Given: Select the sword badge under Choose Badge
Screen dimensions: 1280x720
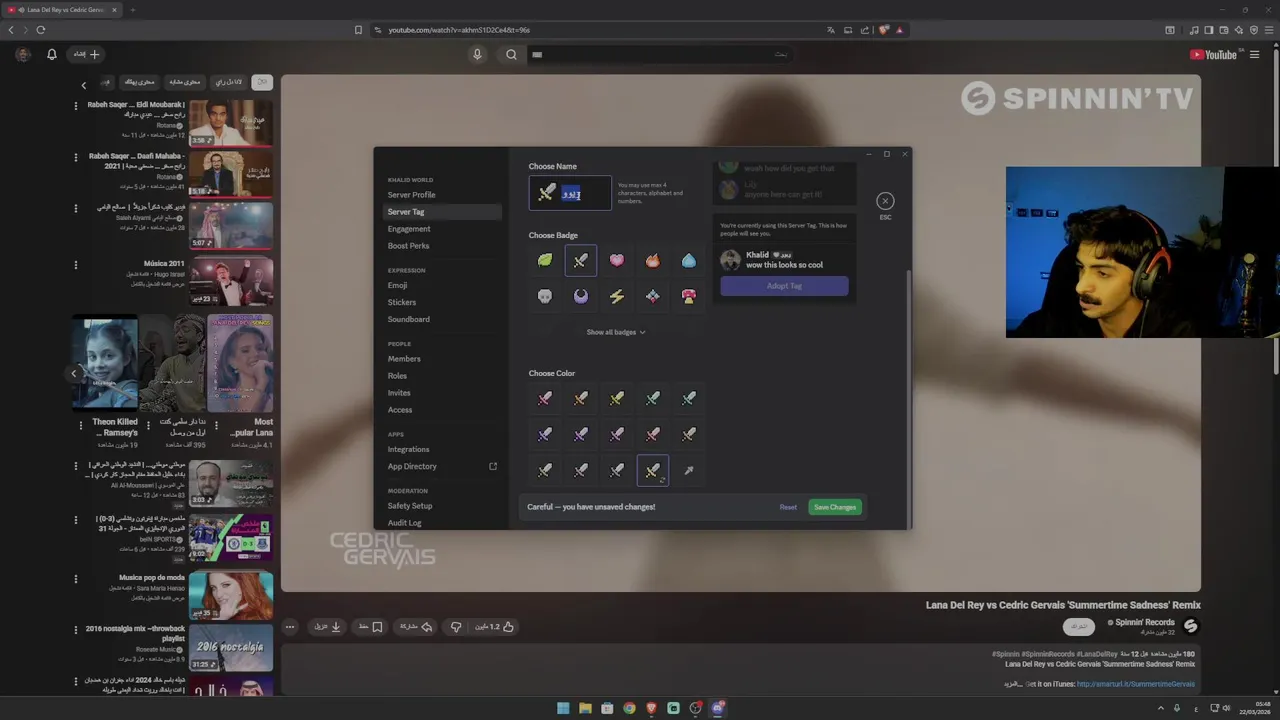Looking at the screenshot, I should (581, 260).
